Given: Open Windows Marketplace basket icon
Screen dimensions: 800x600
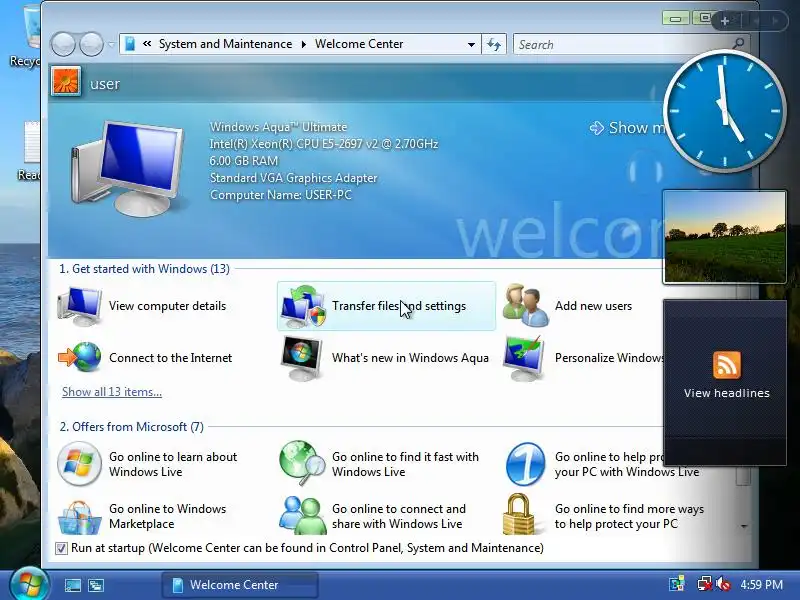Looking at the screenshot, I should pos(79,517).
